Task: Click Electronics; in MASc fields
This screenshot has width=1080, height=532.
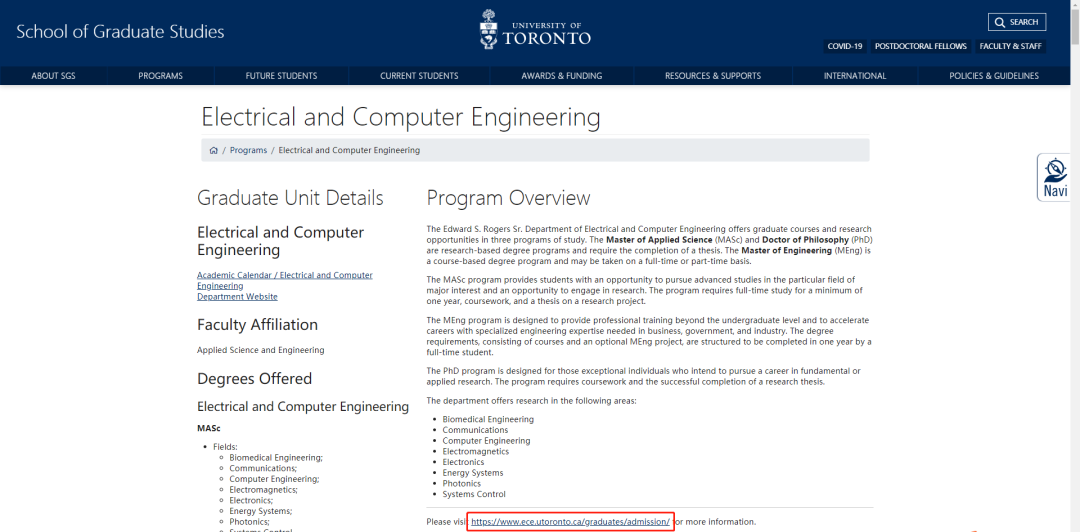Action: pos(251,500)
